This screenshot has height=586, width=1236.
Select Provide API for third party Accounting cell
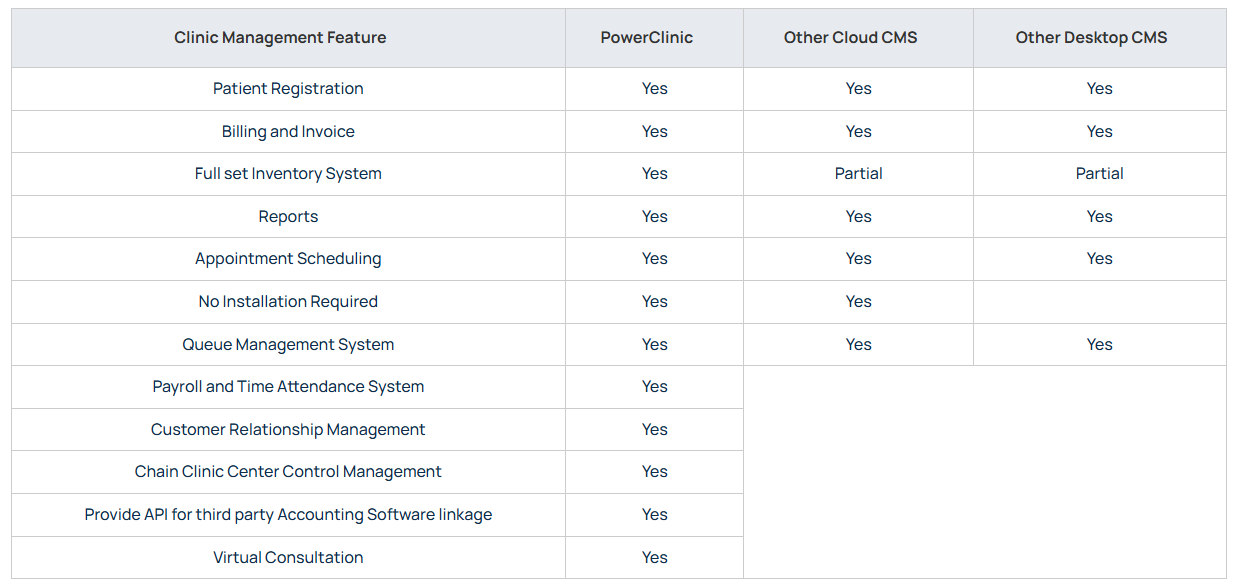[288, 515]
